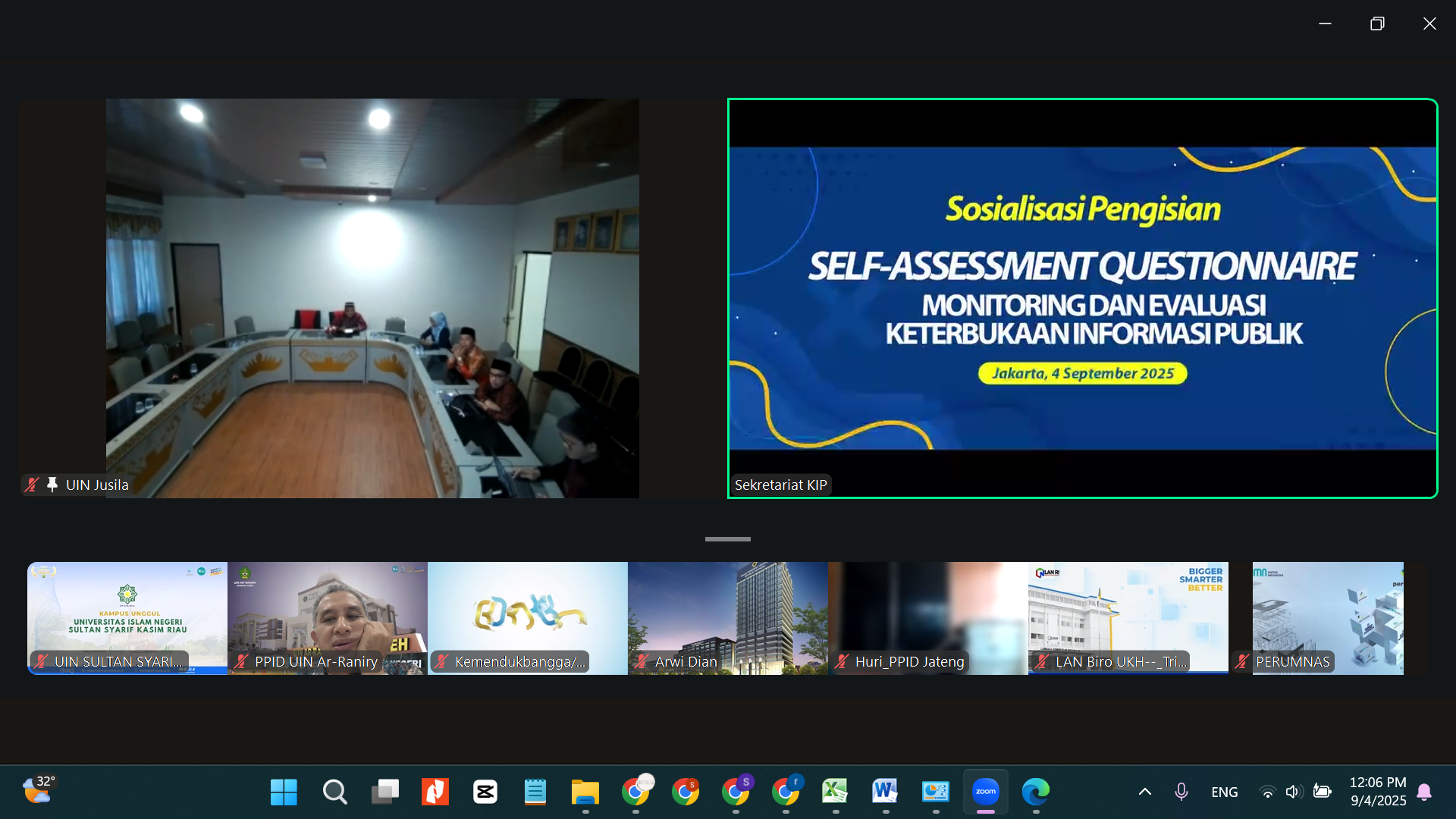The height and width of the screenshot is (819, 1456).
Task: Click the Zoom icon in the taskbar
Action: tap(985, 792)
